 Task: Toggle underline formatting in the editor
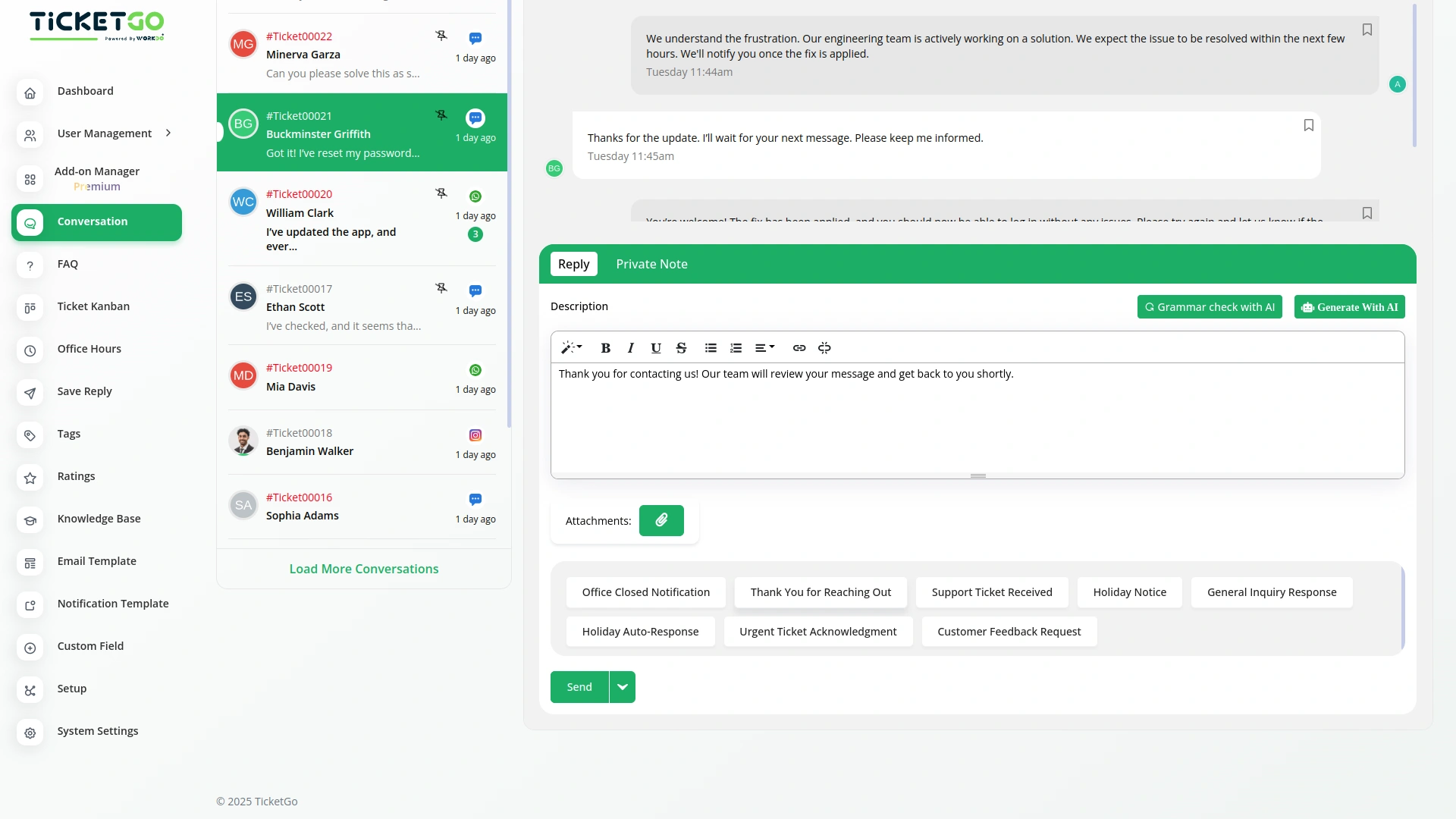(655, 348)
